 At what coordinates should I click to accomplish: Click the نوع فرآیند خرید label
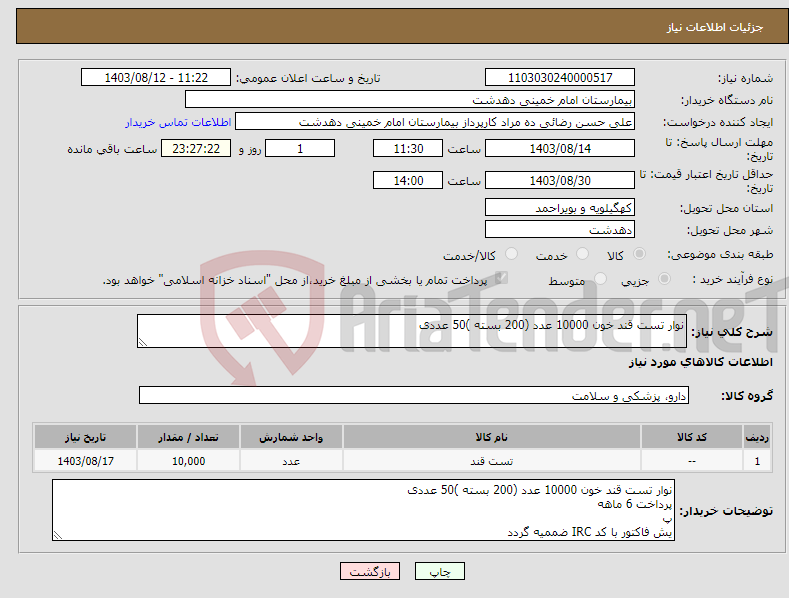click(733, 279)
